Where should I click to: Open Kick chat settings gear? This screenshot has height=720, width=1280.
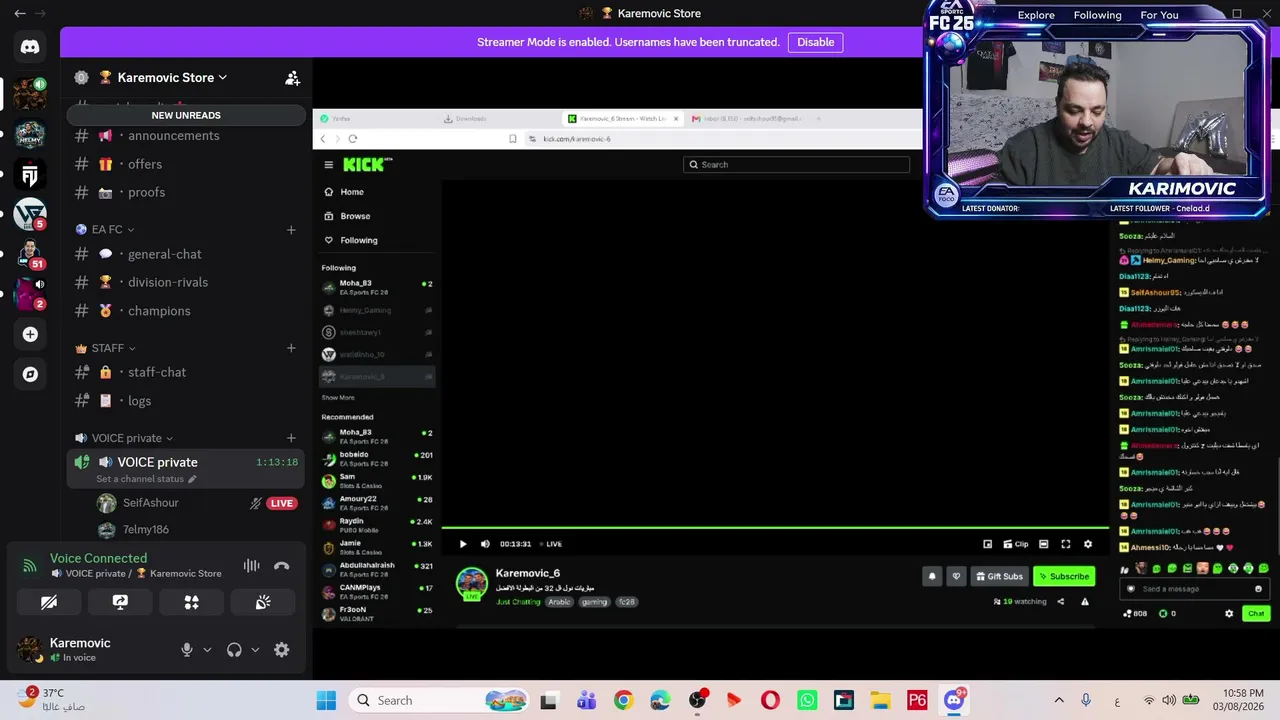(1229, 614)
